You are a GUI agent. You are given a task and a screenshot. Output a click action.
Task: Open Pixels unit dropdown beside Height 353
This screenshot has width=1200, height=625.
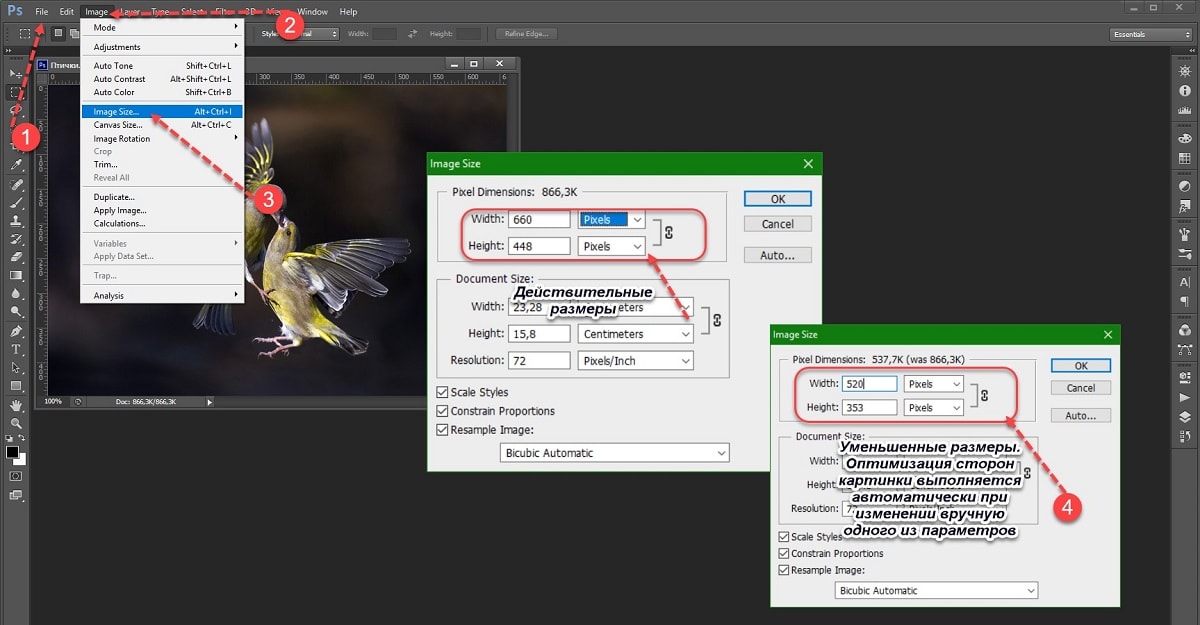coord(934,407)
